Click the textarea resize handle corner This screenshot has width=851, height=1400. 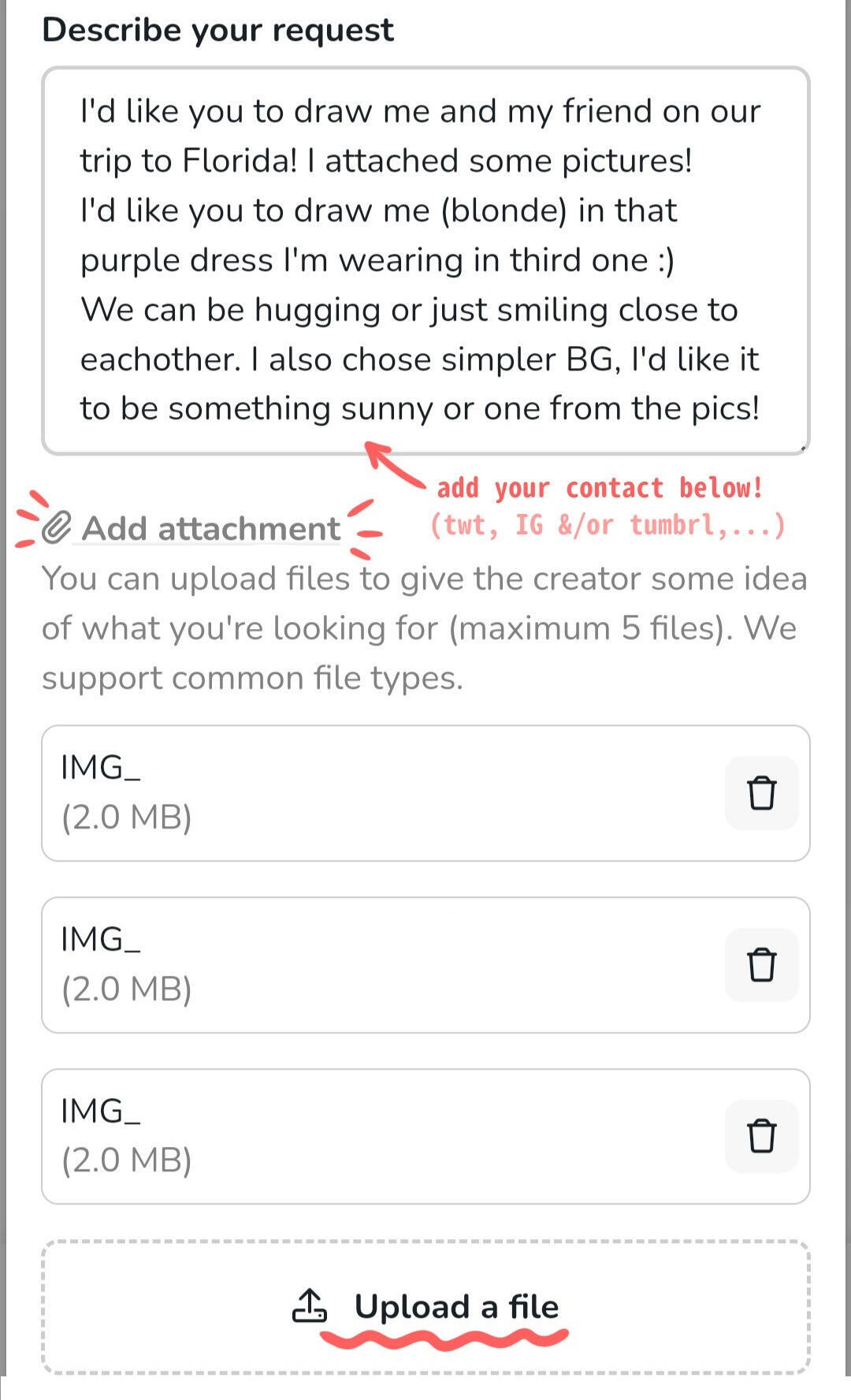click(x=803, y=449)
